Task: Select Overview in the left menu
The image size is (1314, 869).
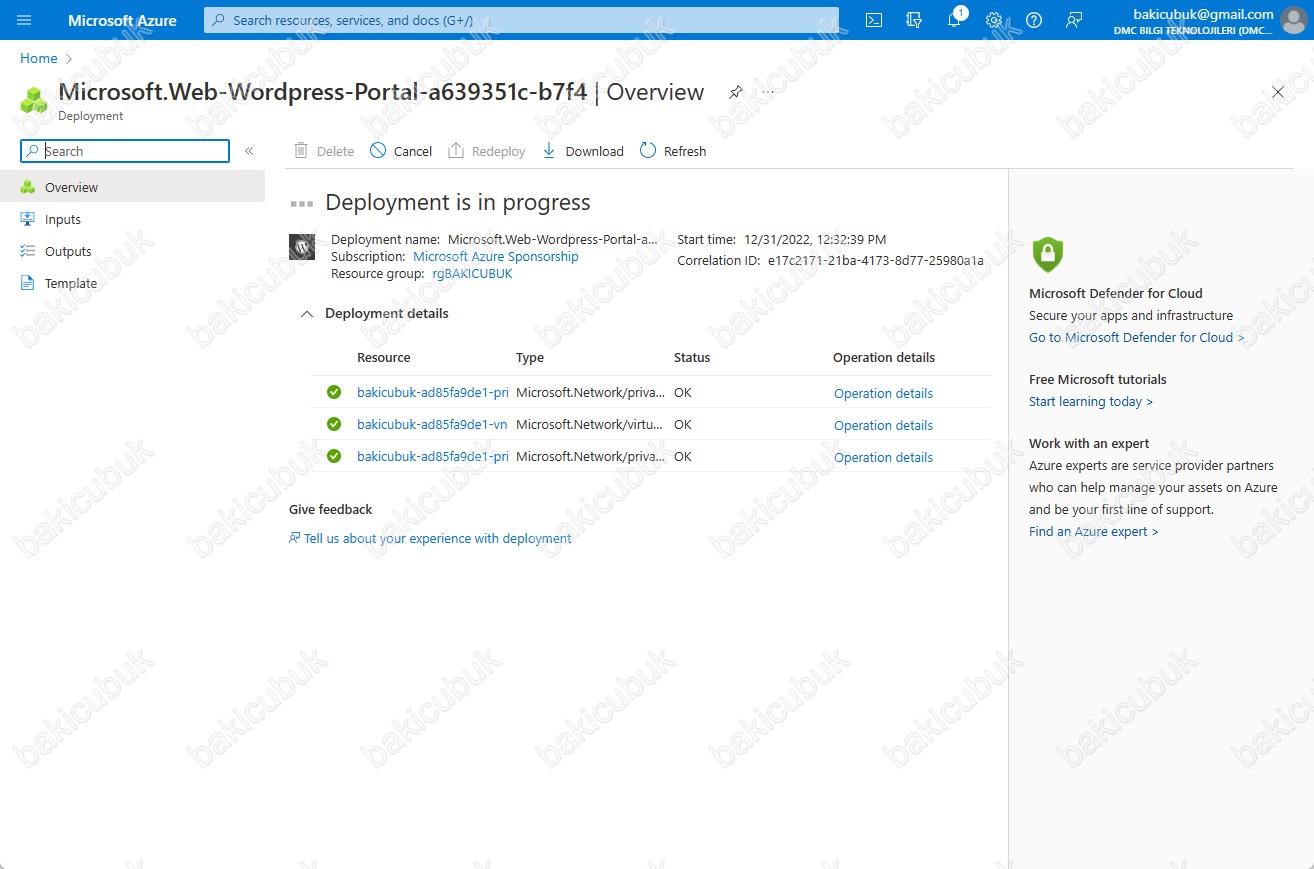Action: coord(132,187)
